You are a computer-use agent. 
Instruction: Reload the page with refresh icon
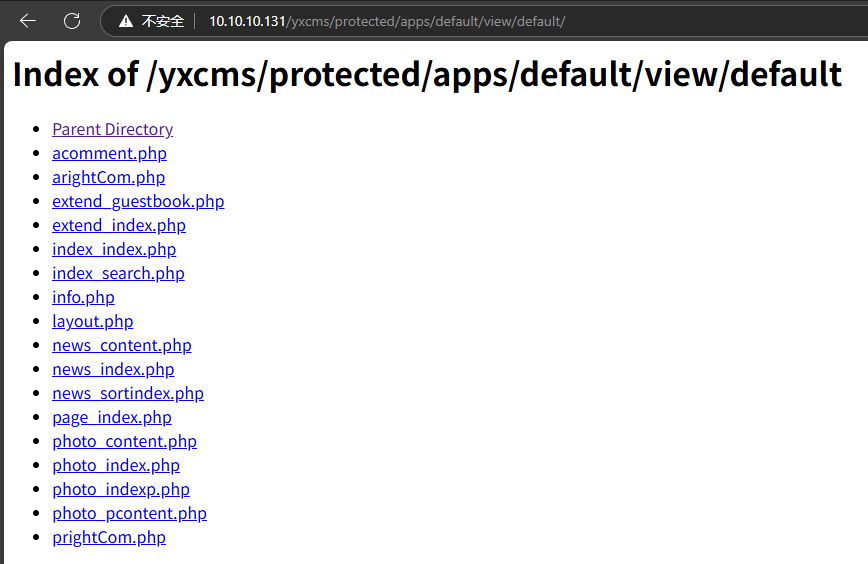[72, 21]
